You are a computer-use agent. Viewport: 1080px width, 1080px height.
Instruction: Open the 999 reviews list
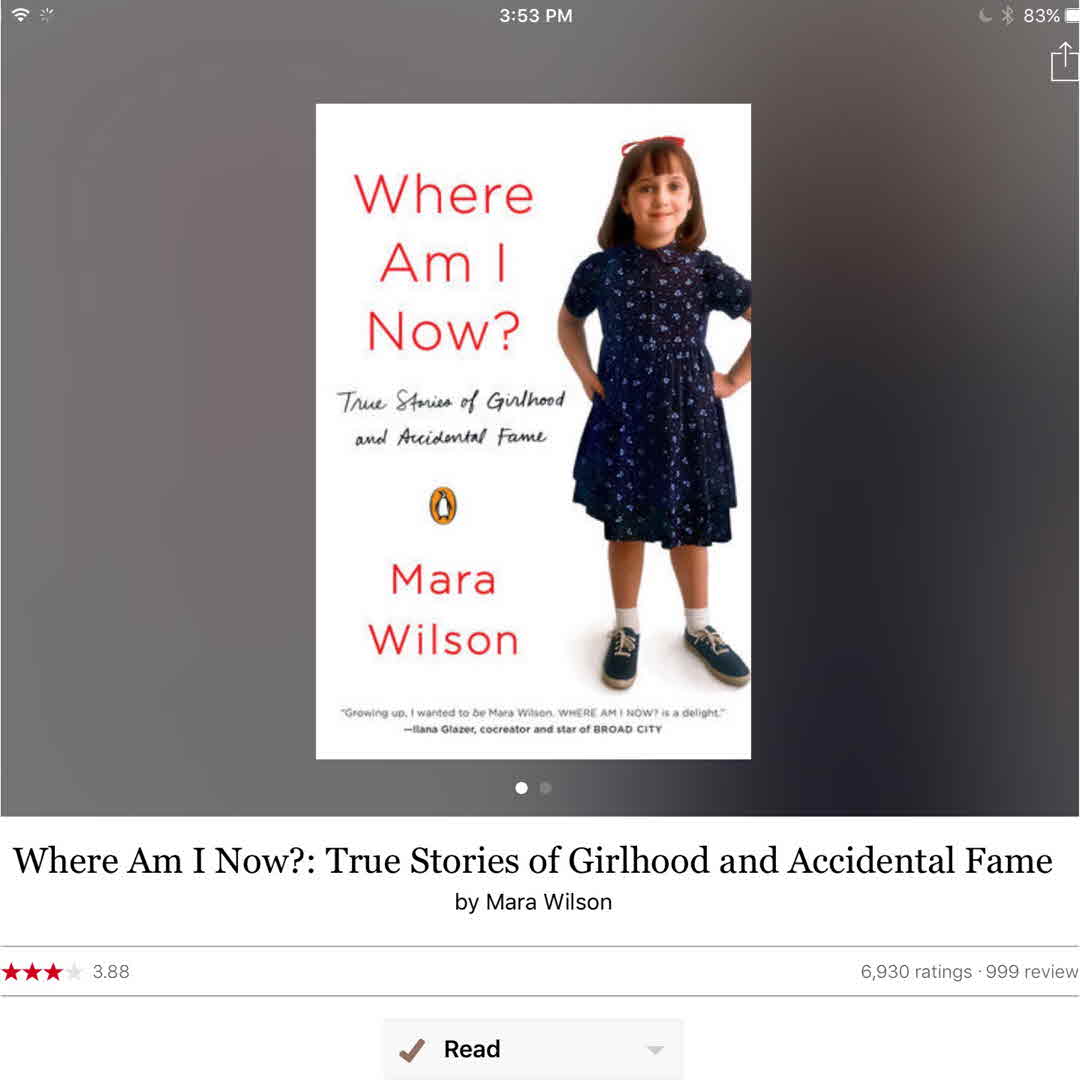click(1032, 972)
